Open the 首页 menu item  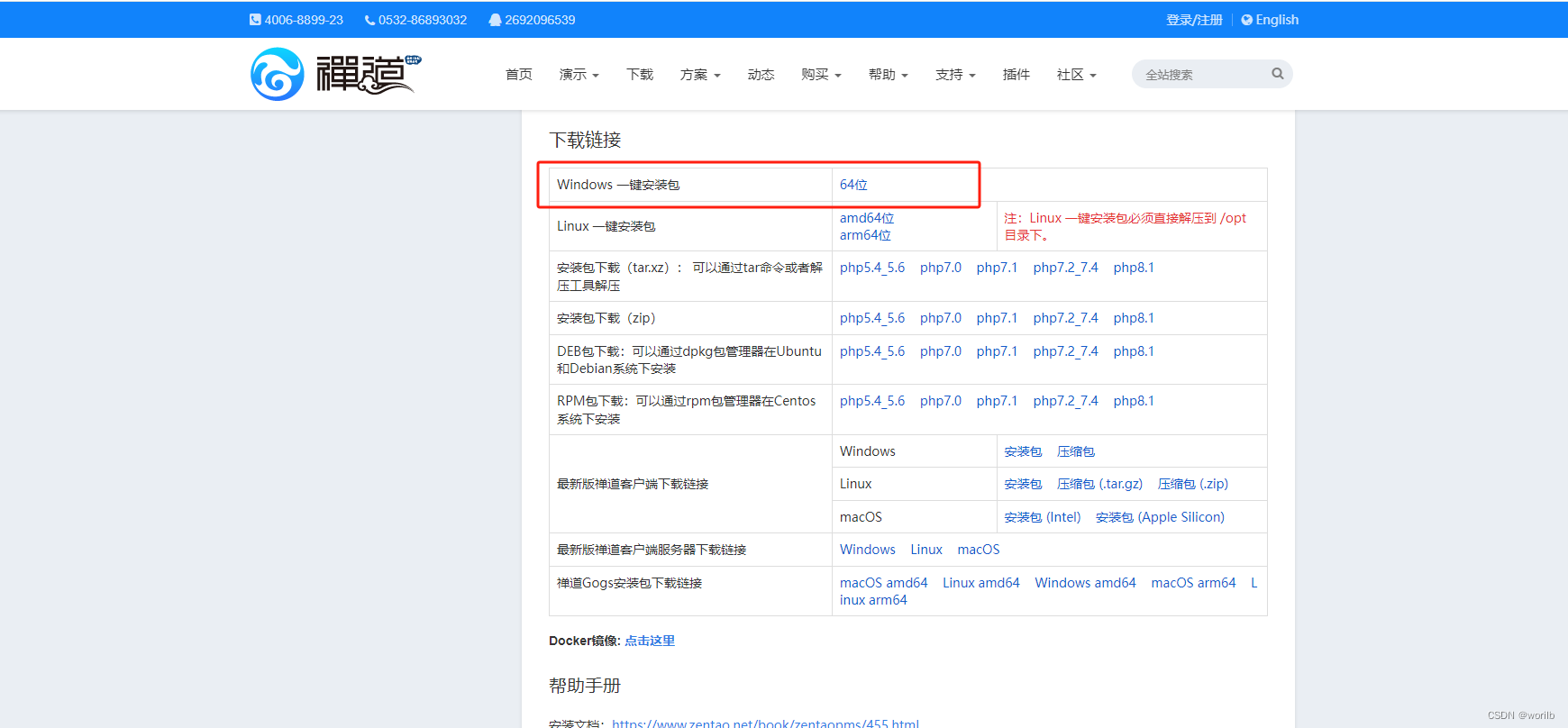[519, 75]
